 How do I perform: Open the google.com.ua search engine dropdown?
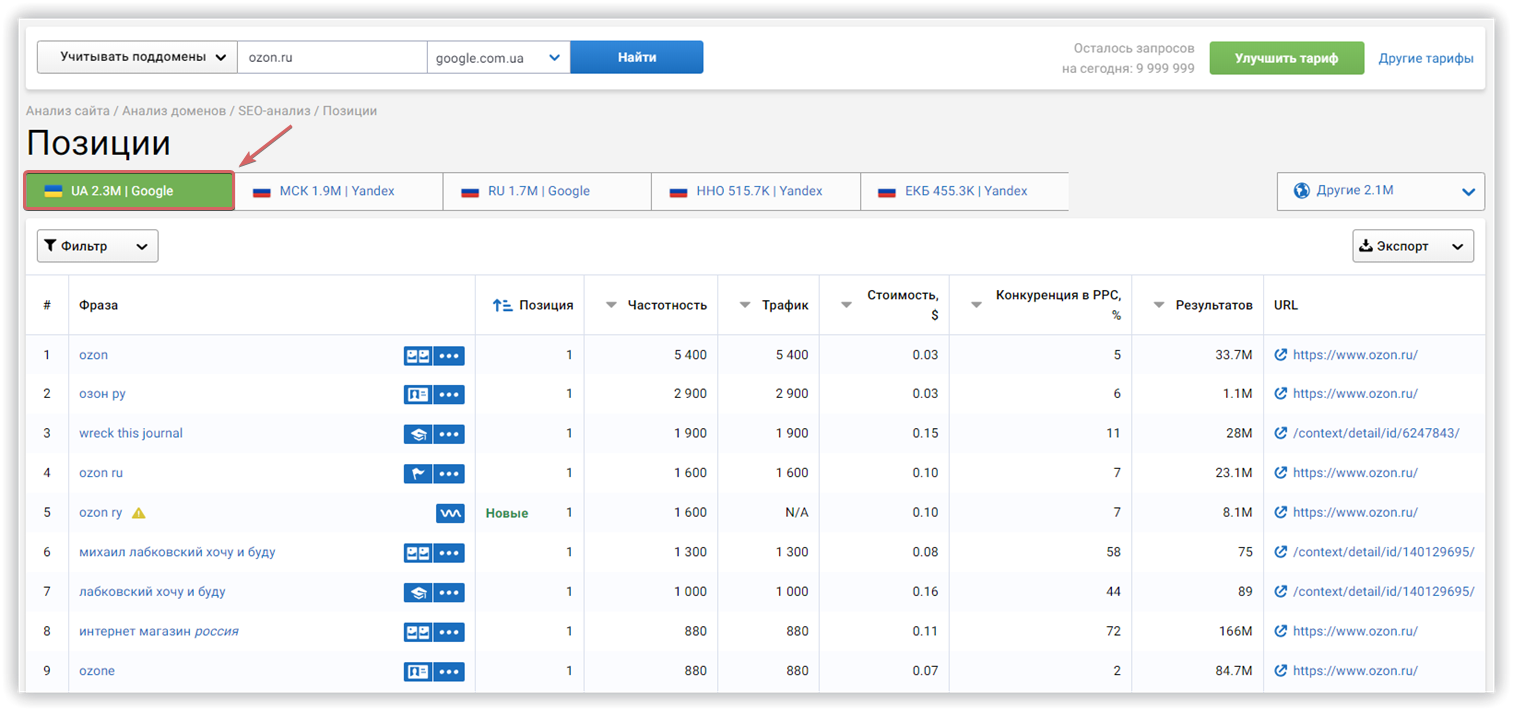click(x=497, y=57)
